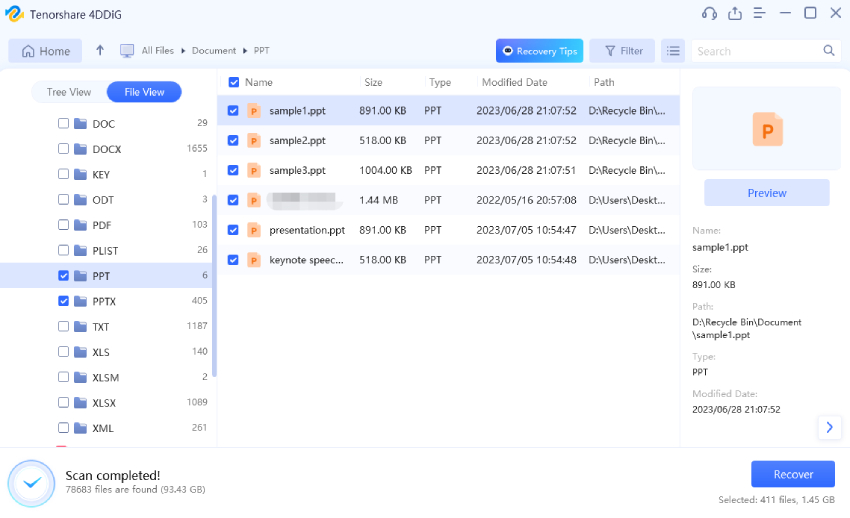Viewport: 850px width, 518px height.
Task: Switch to list view layout icon
Action: pos(673,50)
